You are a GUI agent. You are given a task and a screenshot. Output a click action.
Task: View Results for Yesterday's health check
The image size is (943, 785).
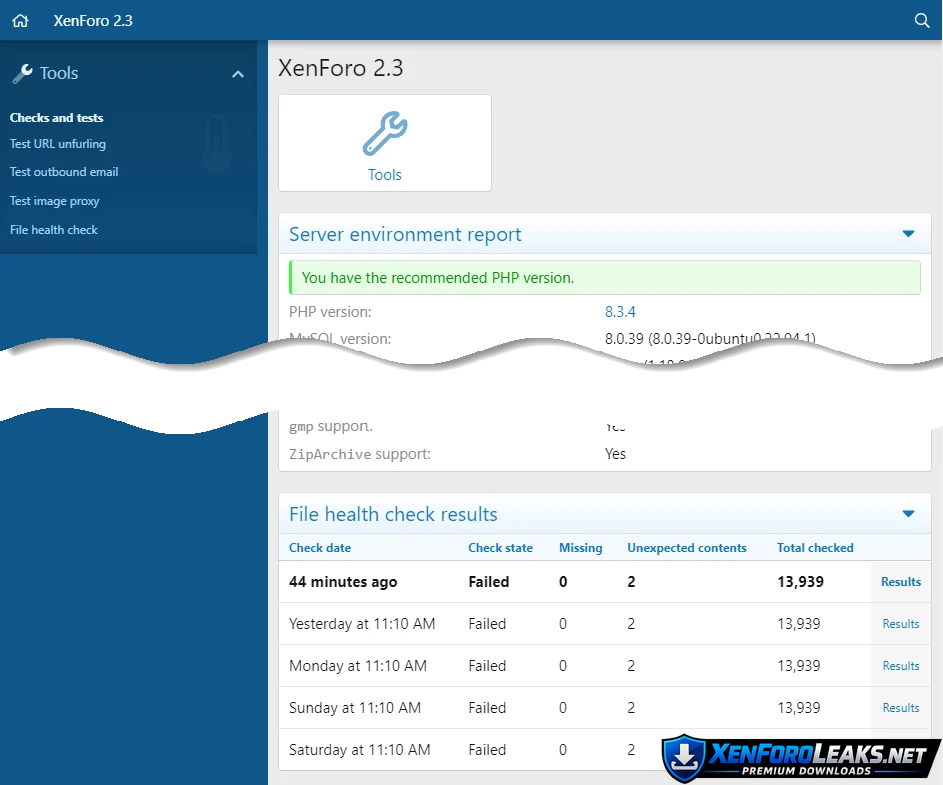[900, 624]
